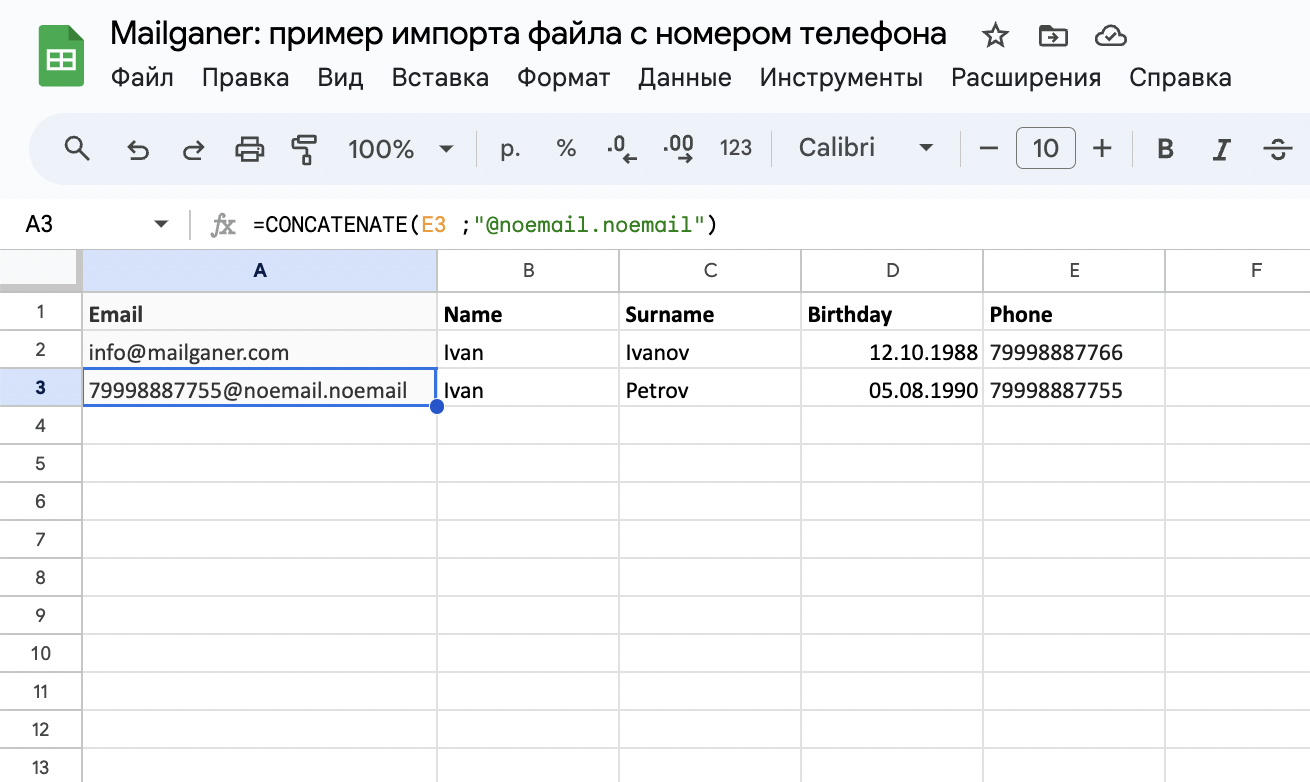Open the Google Sheets home icon
Viewport: 1310px width, 782px height.
pyautogui.click(x=61, y=57)
